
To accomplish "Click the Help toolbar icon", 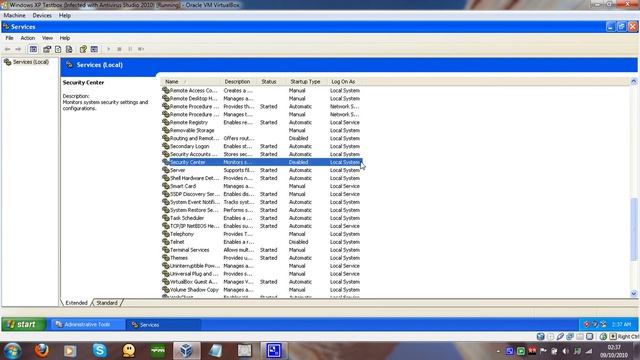I will coord(83,49).
